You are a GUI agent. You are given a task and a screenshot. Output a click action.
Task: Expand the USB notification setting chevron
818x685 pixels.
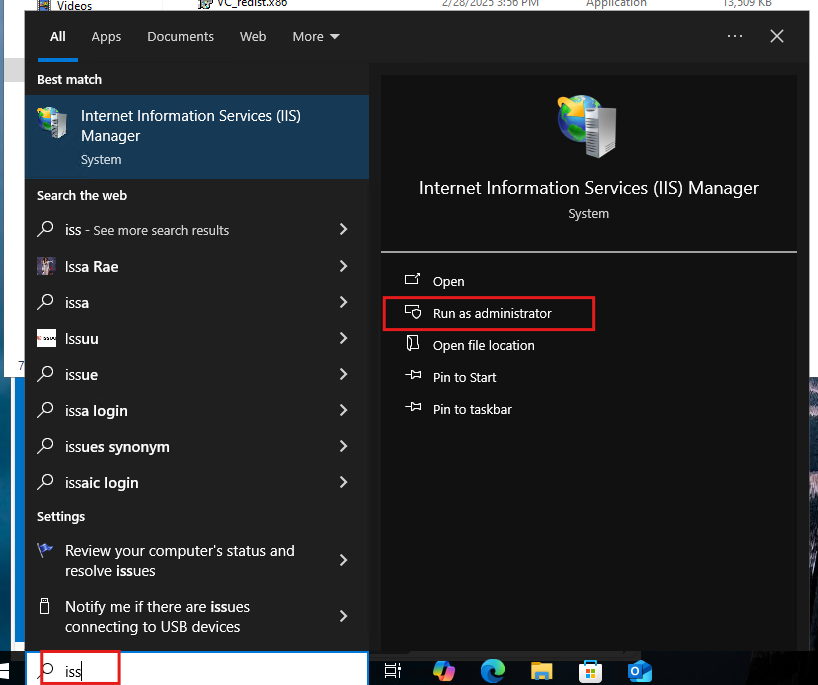coord(343,616)
